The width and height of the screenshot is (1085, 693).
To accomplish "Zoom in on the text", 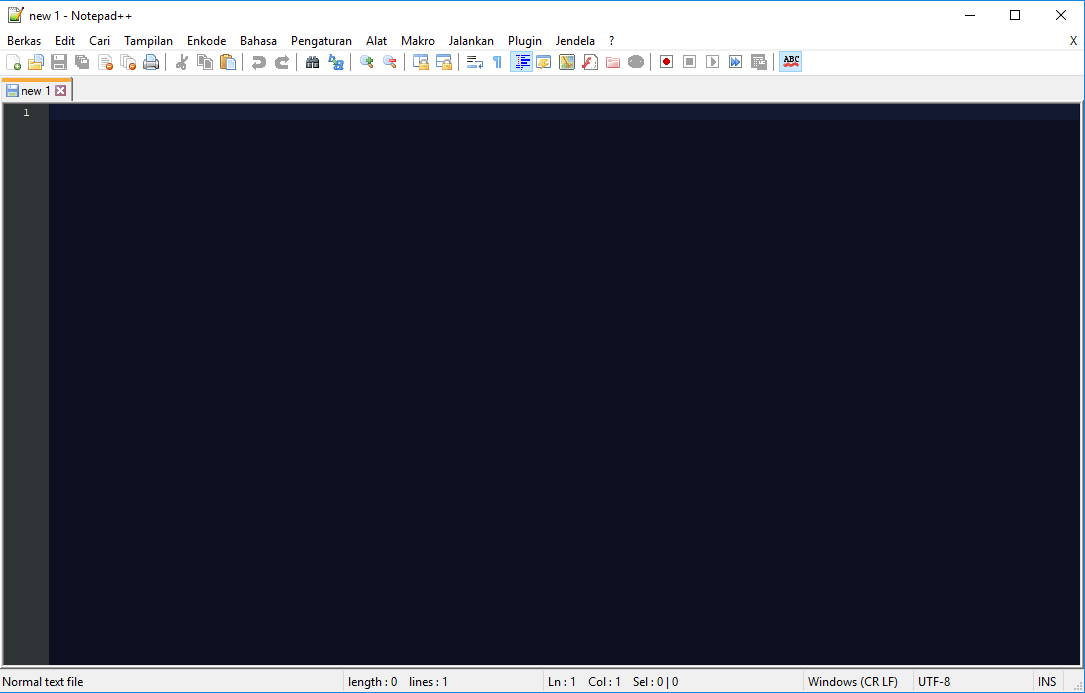I will pos(364,61).
